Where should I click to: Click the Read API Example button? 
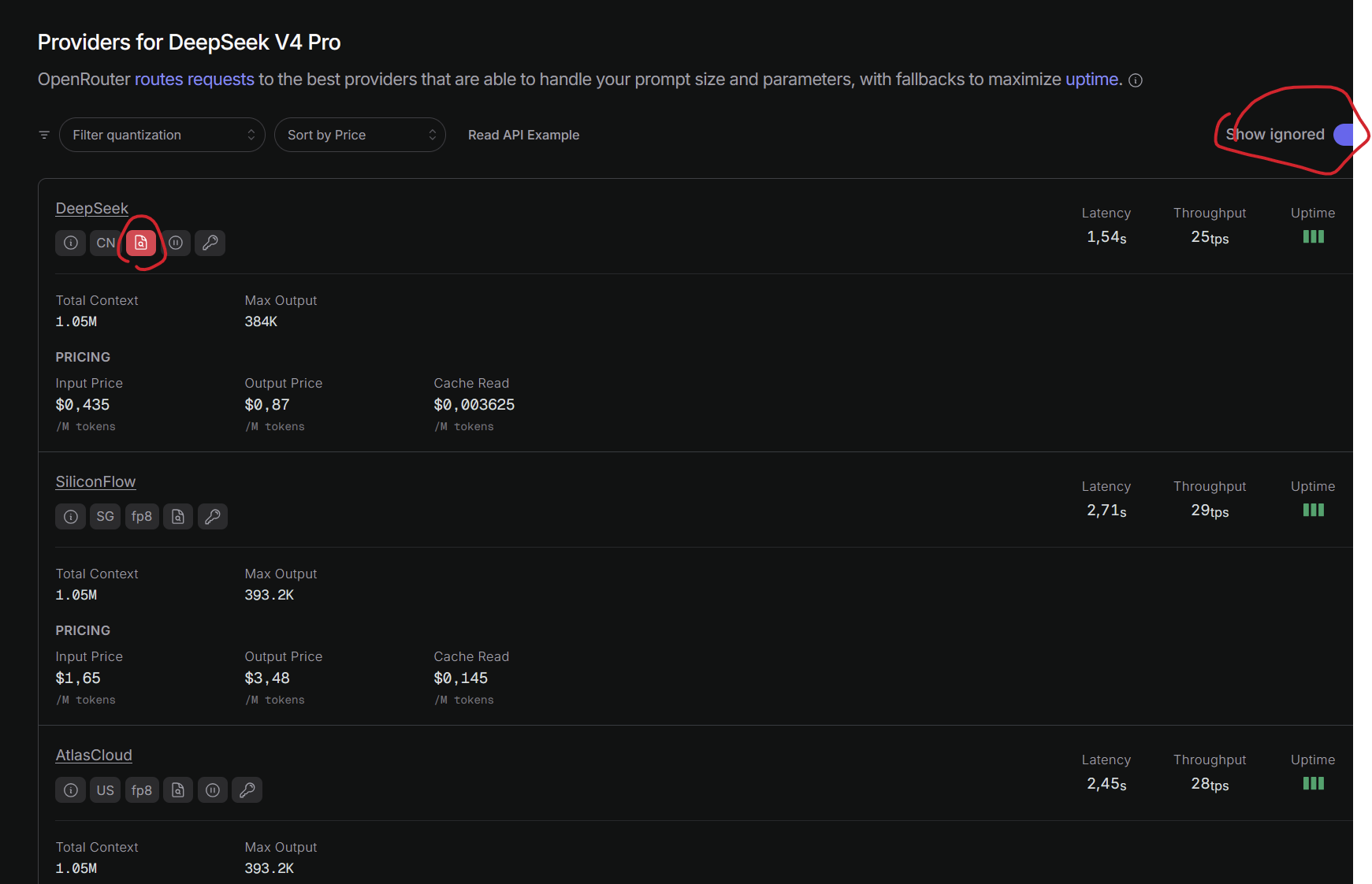click(523, 135)
